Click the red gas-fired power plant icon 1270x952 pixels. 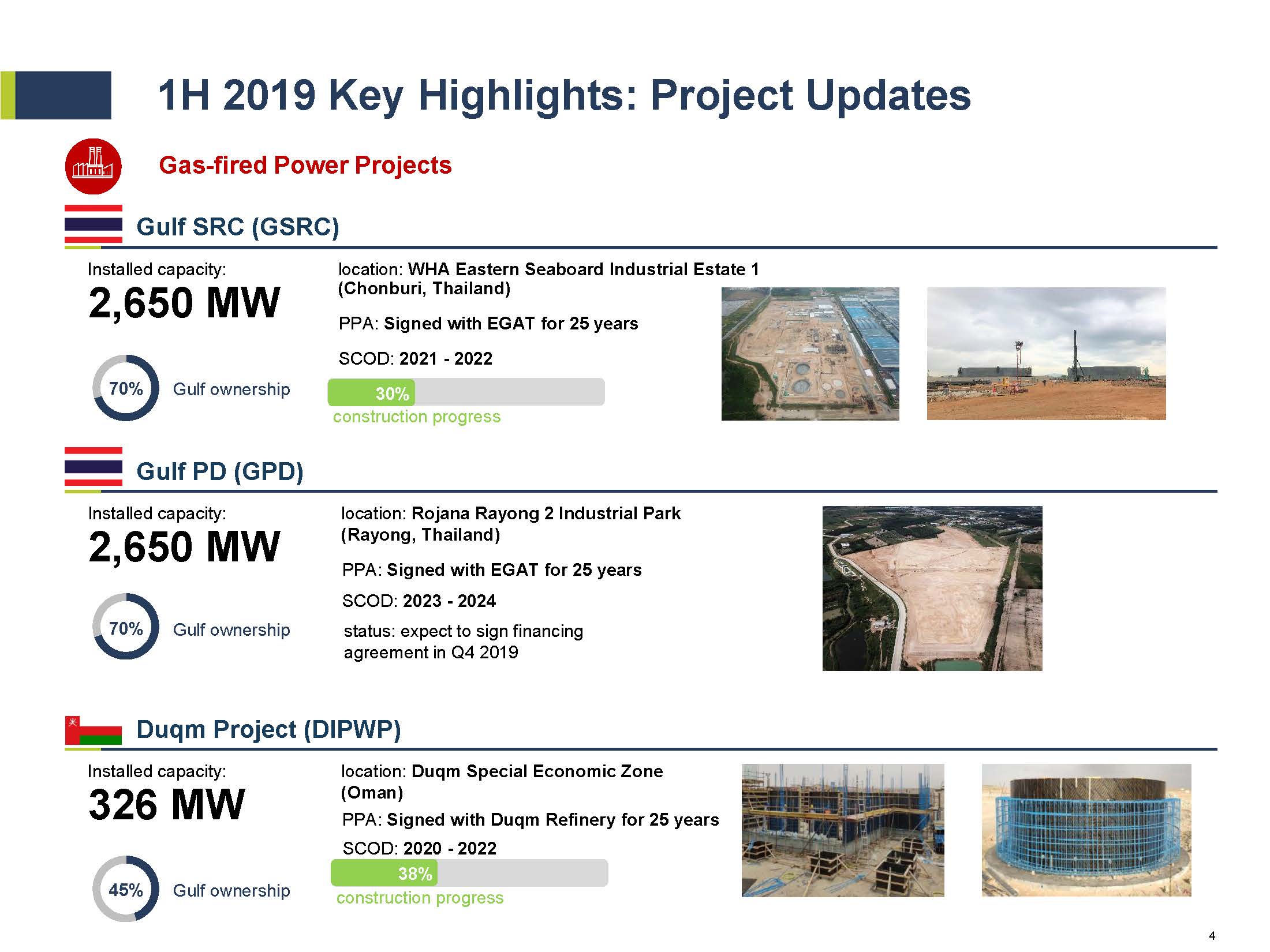pos(93,166)
